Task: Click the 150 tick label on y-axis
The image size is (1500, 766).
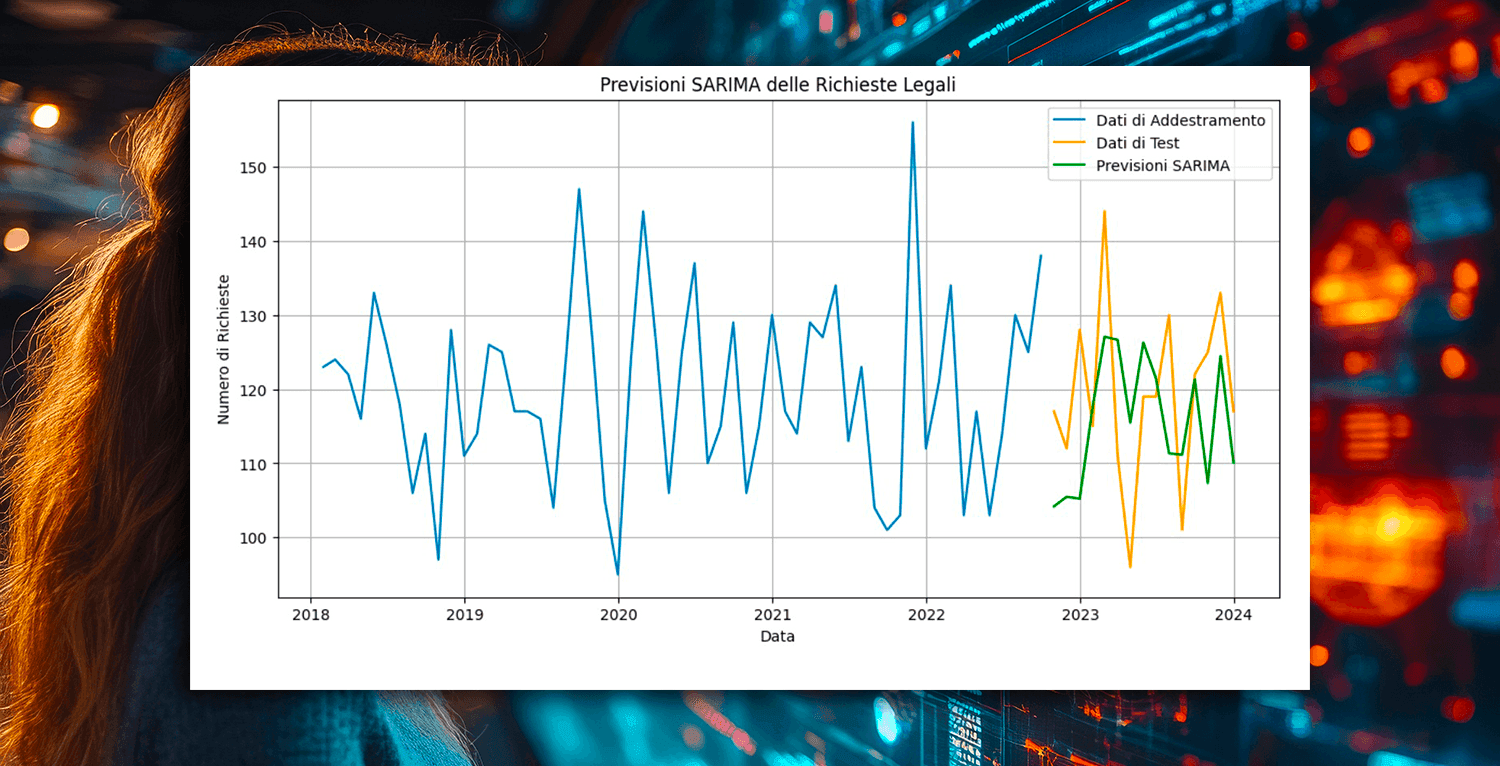Action: coord(252,168)
